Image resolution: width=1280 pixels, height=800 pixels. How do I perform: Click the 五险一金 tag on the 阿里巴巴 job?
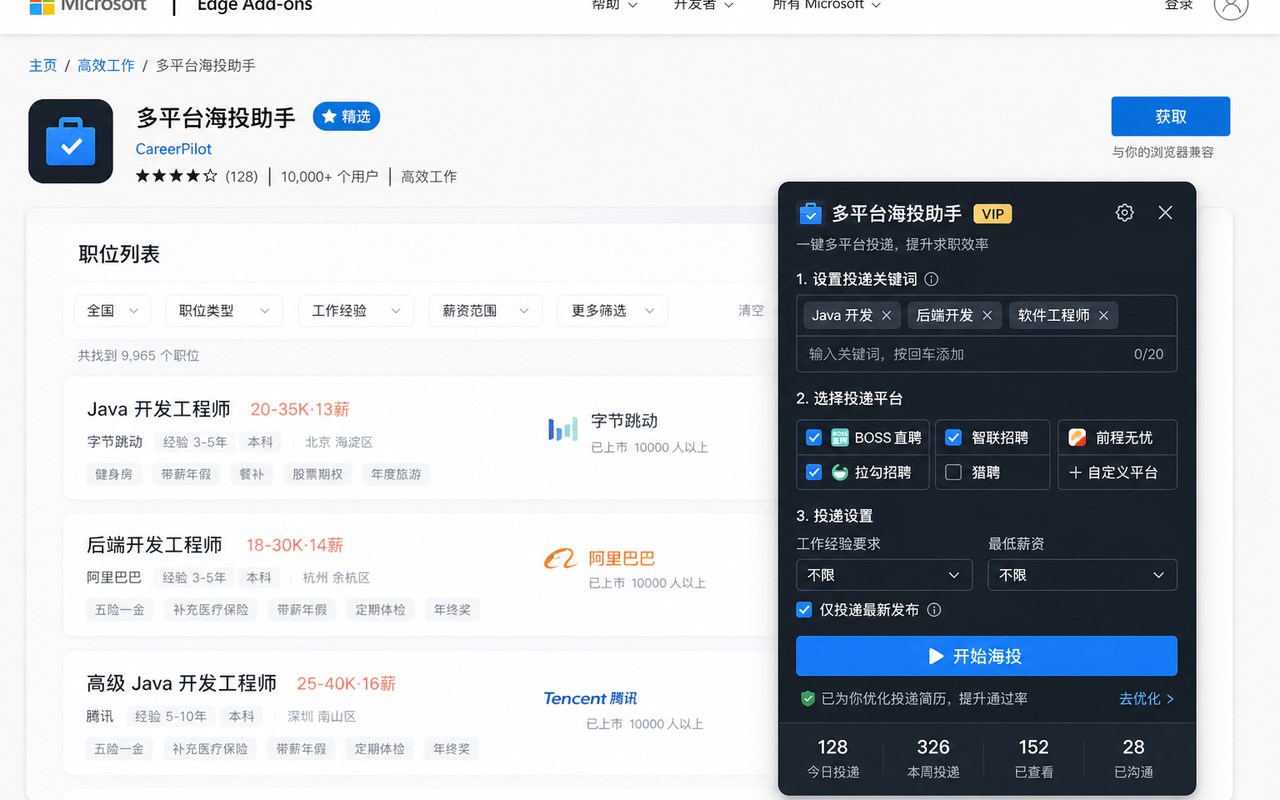(x=120, y=609)
